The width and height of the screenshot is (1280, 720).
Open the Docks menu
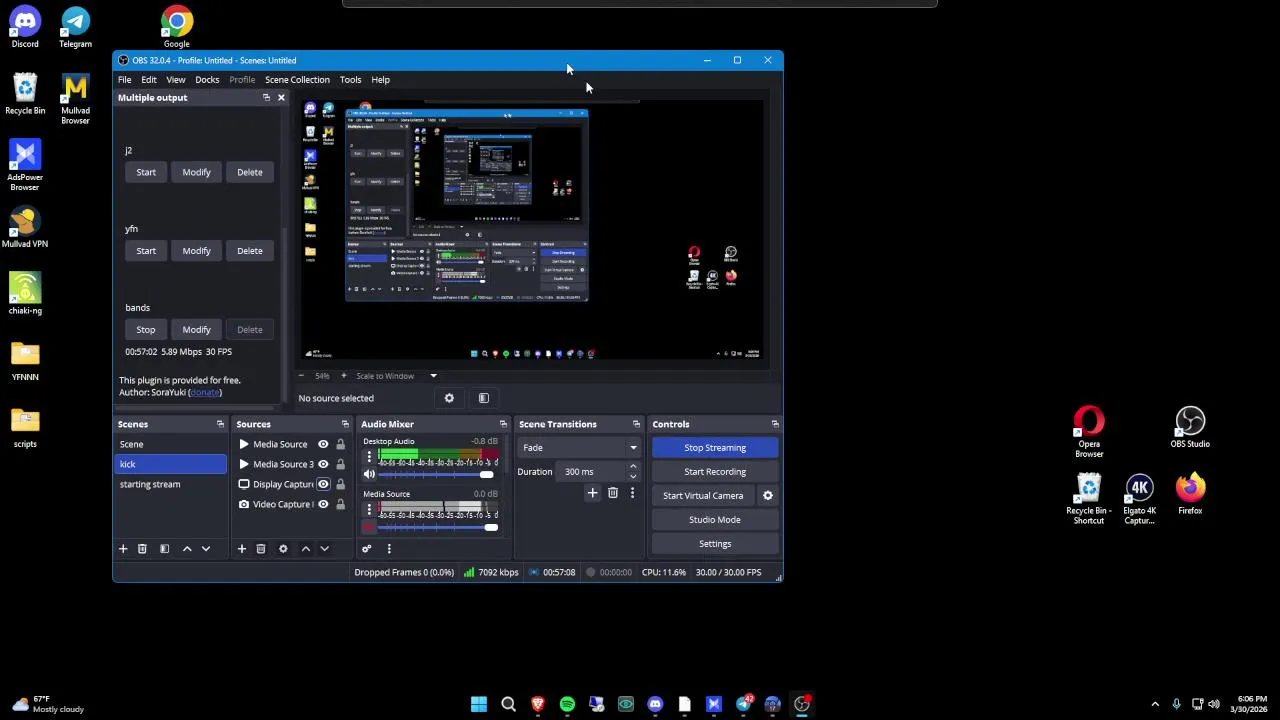[207, 80]
